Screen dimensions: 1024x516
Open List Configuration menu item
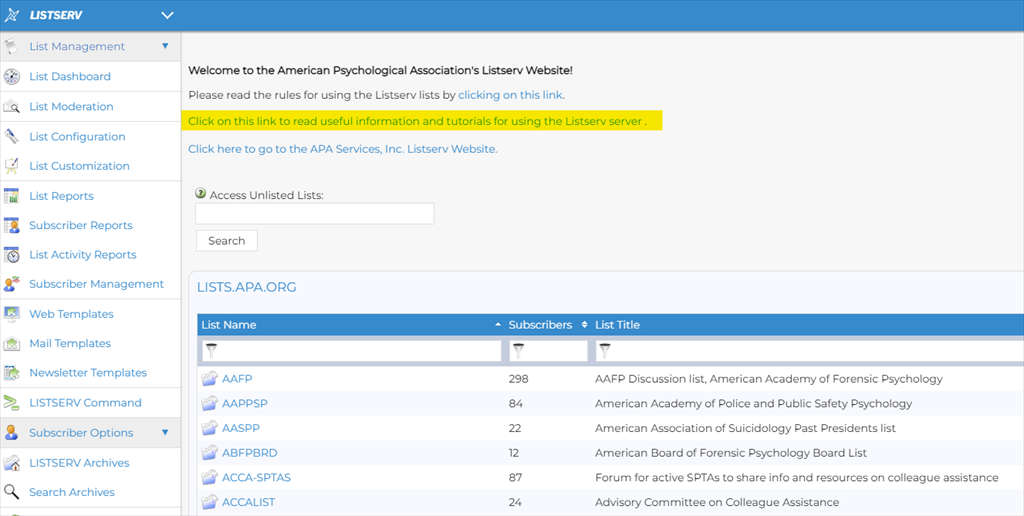(77, 137)
